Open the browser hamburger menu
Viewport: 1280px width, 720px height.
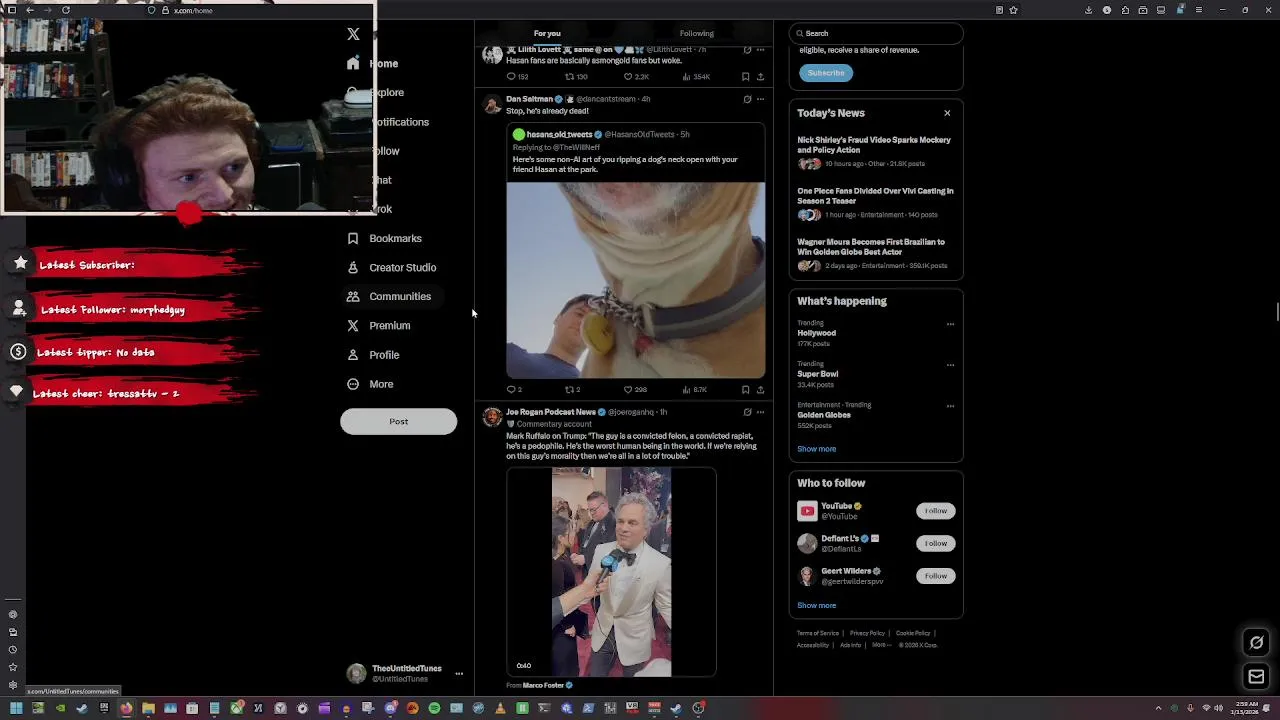[1200, 10]
